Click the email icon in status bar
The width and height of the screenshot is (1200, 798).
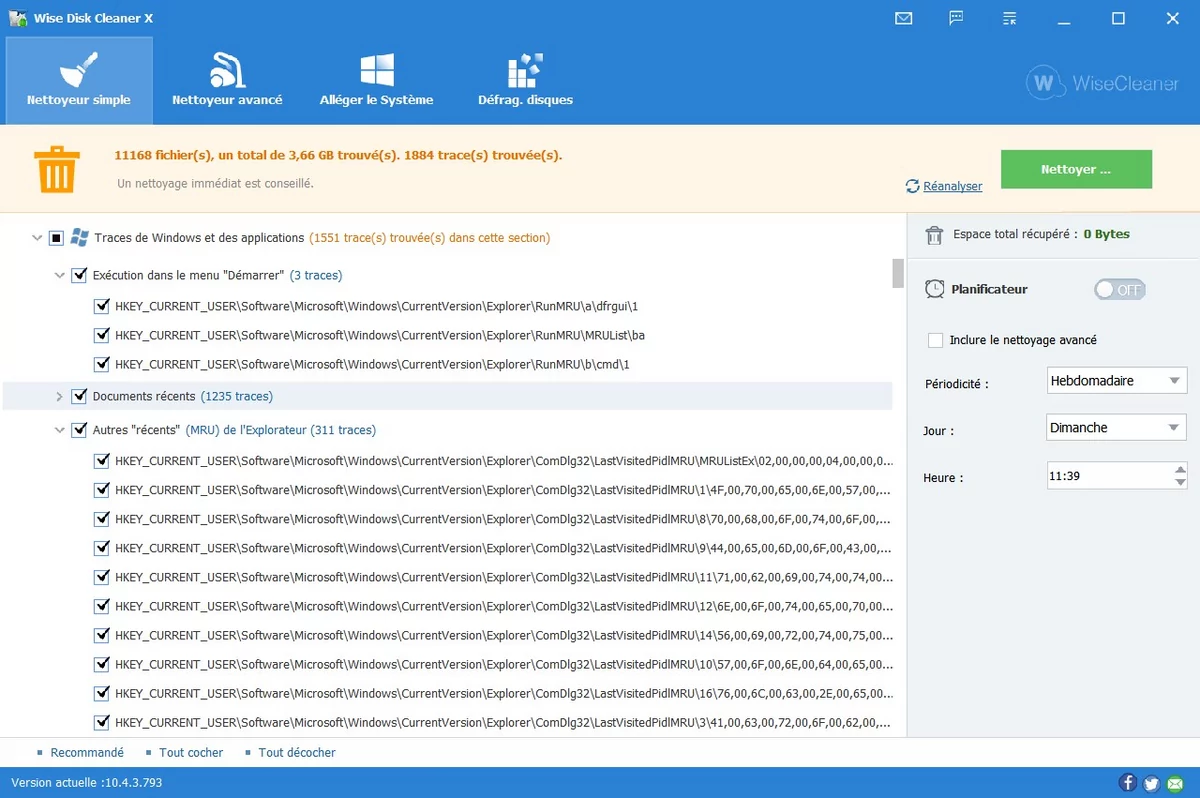coord(1174,783)
